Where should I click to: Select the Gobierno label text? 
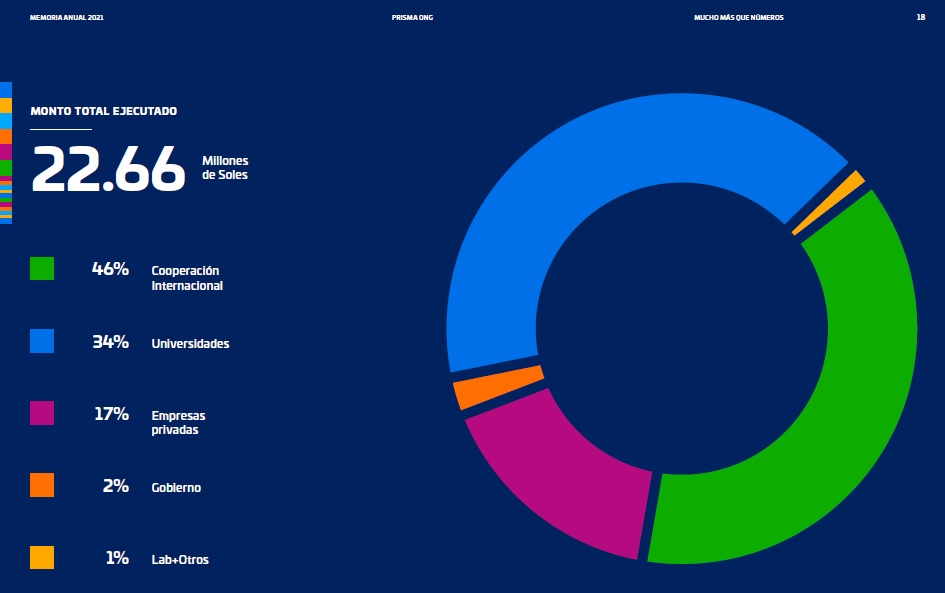pyautogui.click(x=176, y=488)
